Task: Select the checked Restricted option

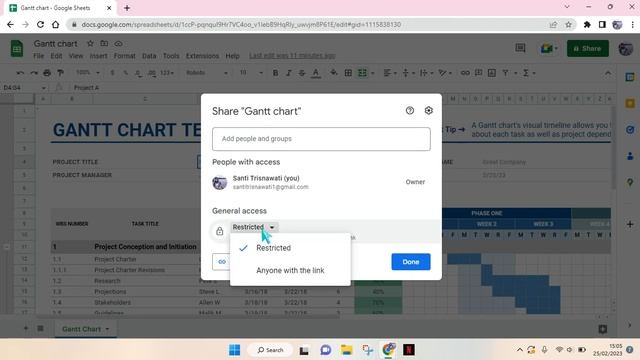Action: (x=290, y=248)
